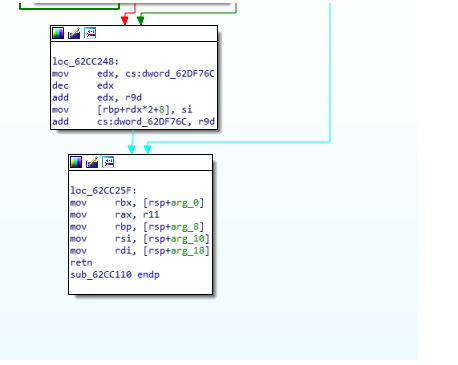
Task: Select the loc_62CC248 label
Action: point(85,62)
